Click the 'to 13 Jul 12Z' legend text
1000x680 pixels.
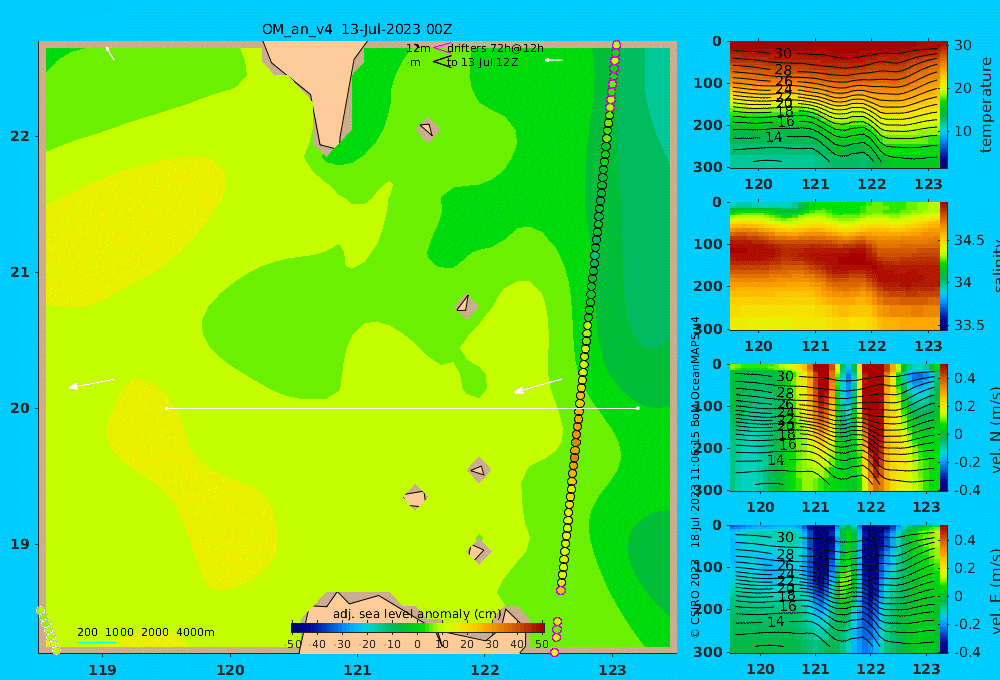pos(482,63)
